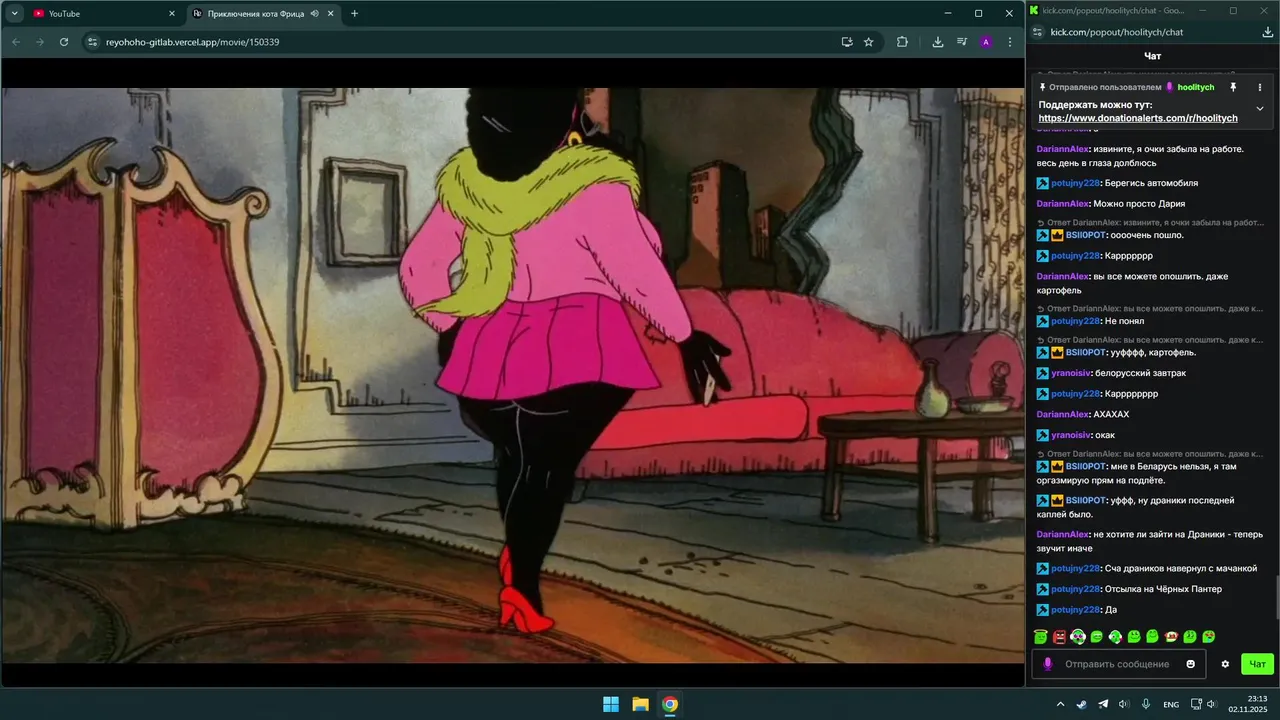1280x720 pixels.
Task: Open Steam from the system tray
Action: 1082,704
